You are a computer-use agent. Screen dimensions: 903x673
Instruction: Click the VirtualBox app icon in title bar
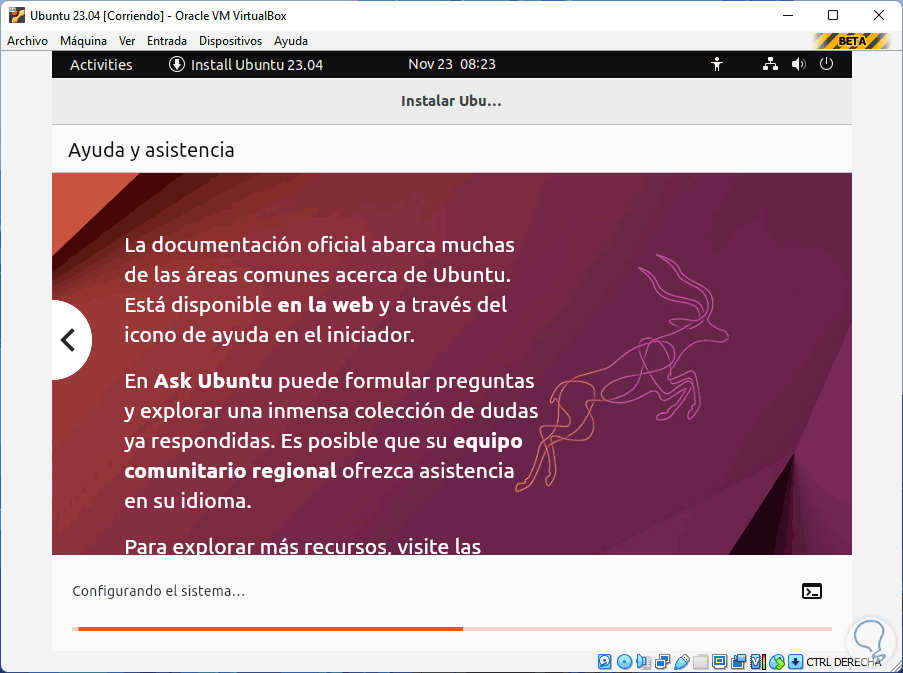coord(17,15)
